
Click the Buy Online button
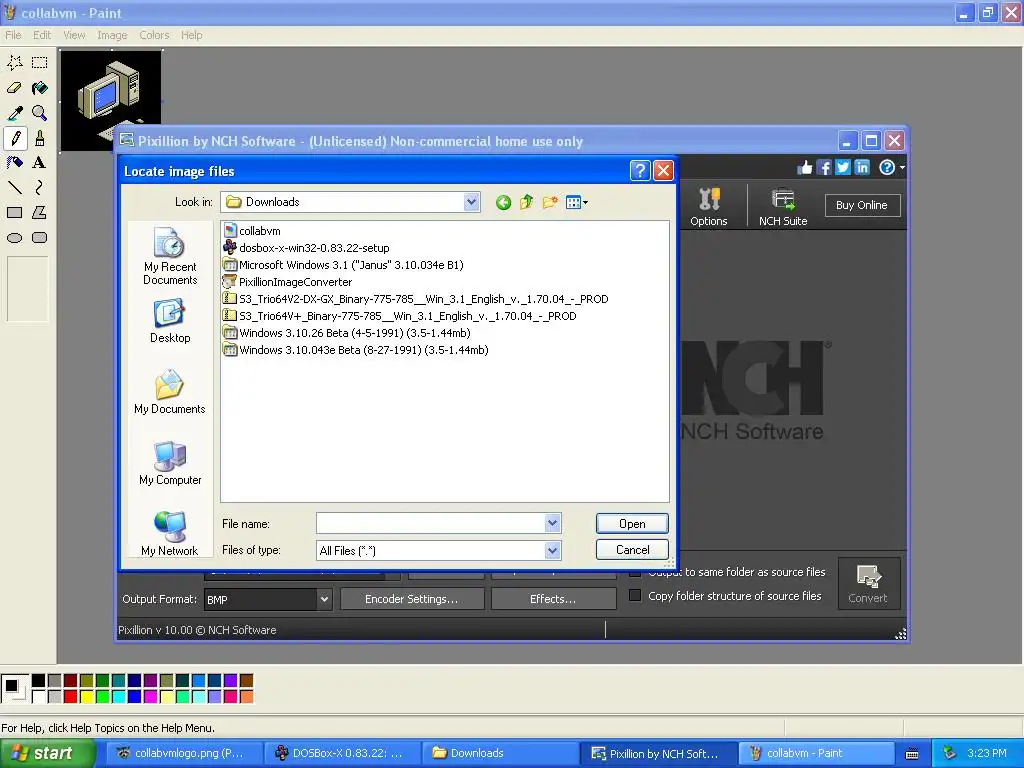pos(861,205)
